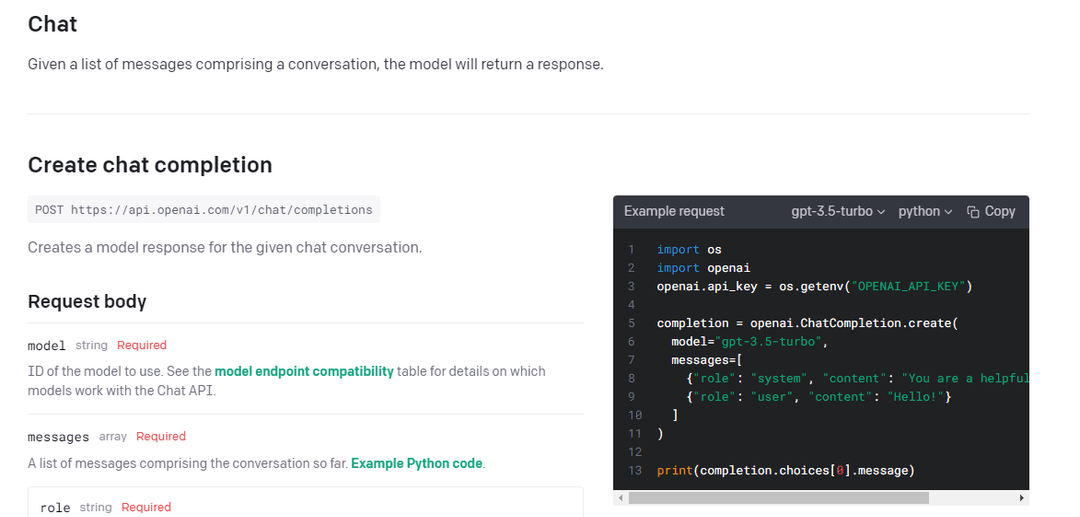Click the 'Given a list of messages' description
The width and height of the screenshot is (1080, 517).
pyautogui.click(x=315, y=65)
